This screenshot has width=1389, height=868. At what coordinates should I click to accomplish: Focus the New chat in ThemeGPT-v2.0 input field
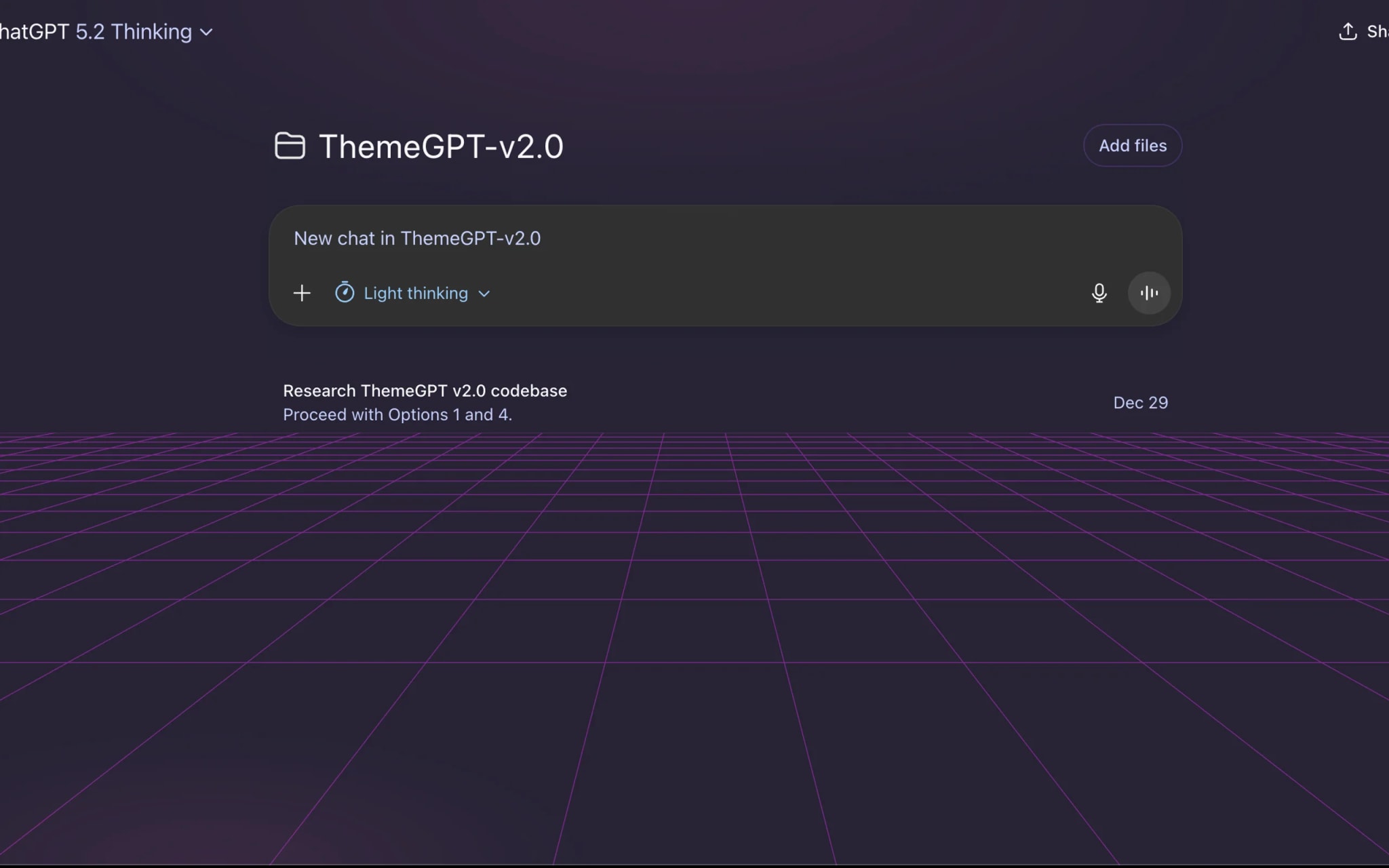coord(417,239)
